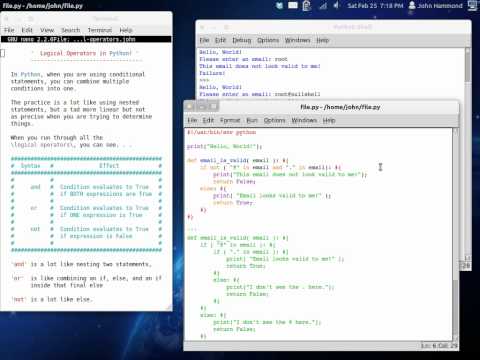Image resolution: width=480 pixels, height=360 pixels.
Task: Click the GNU nano title bar line
Action: point(86,39)
